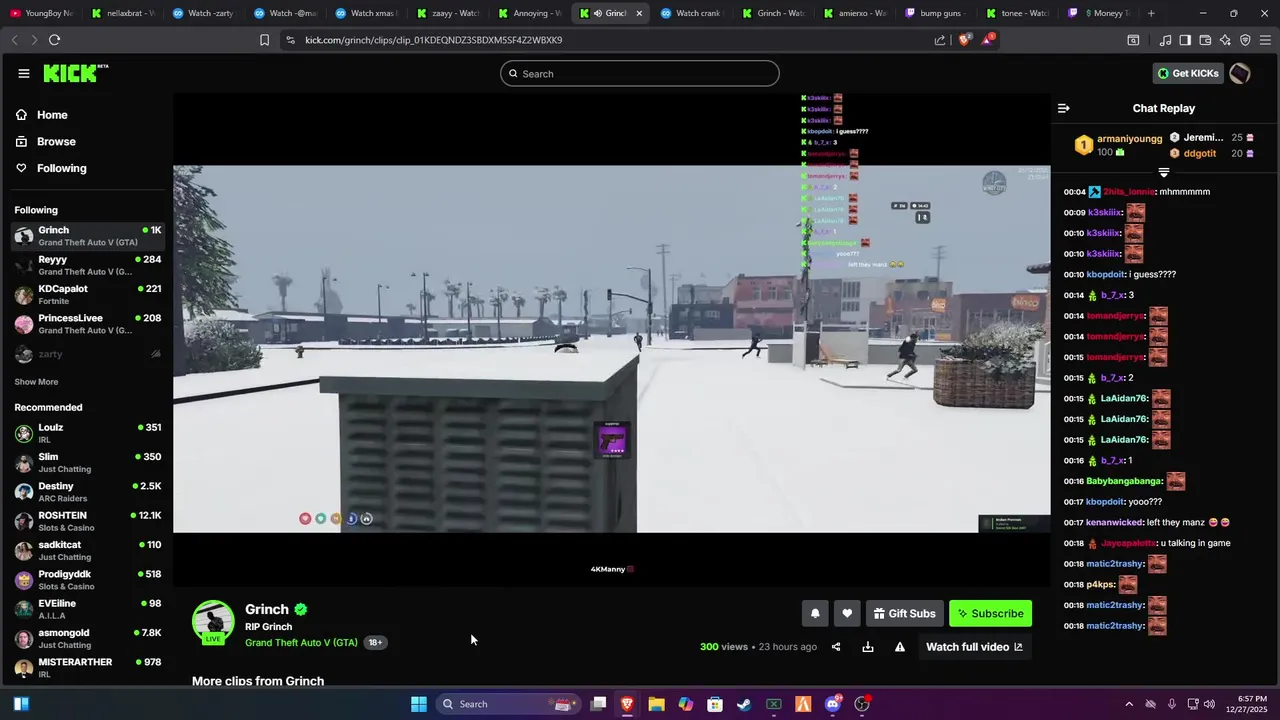Screen dimensions: 1280x720
Task: Open chat user Jaycapalotts
Action: [x=1128, y=543]
